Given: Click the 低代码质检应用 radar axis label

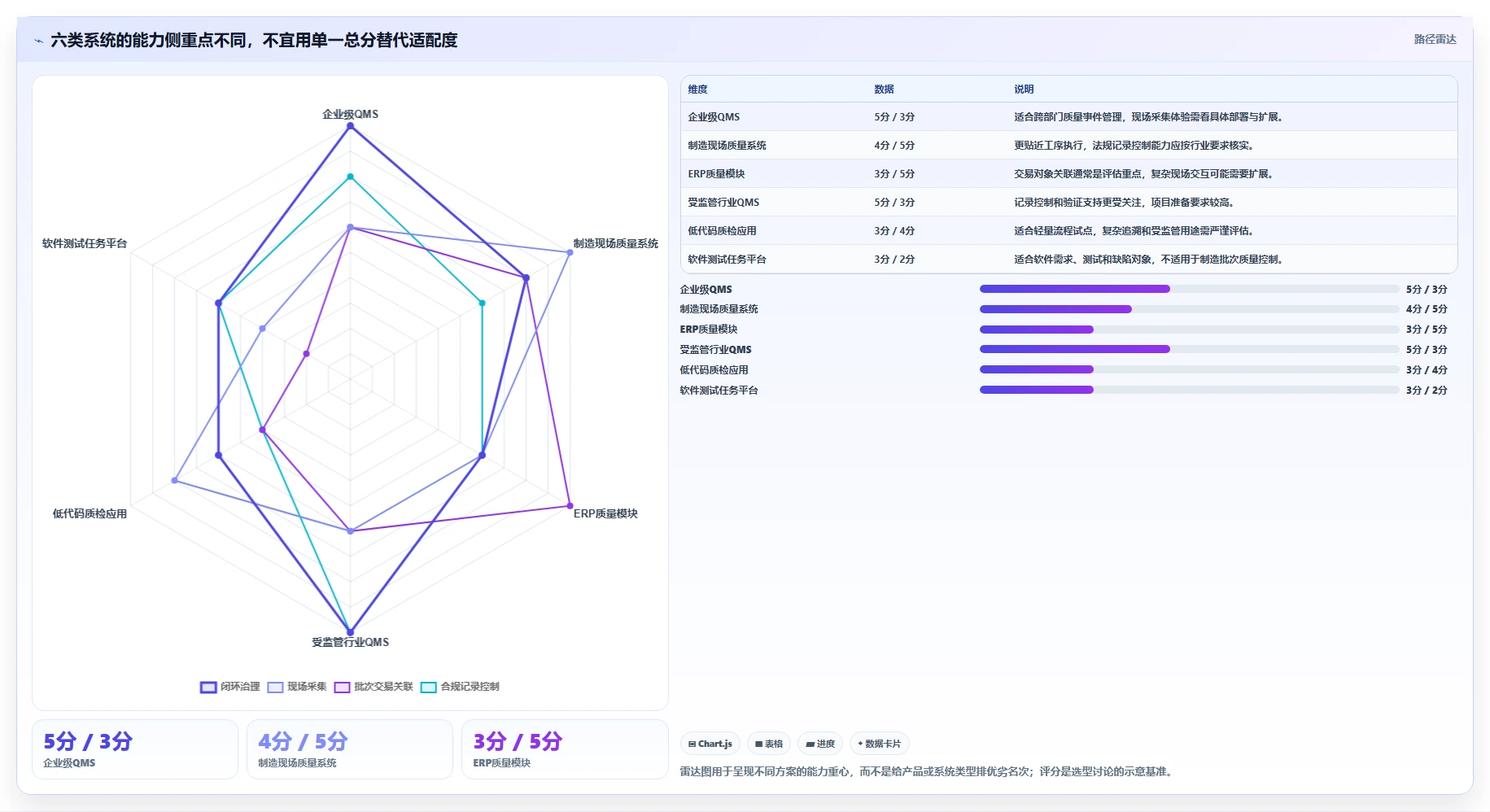Looking at the screenshot, I should [x=90, y=513].
